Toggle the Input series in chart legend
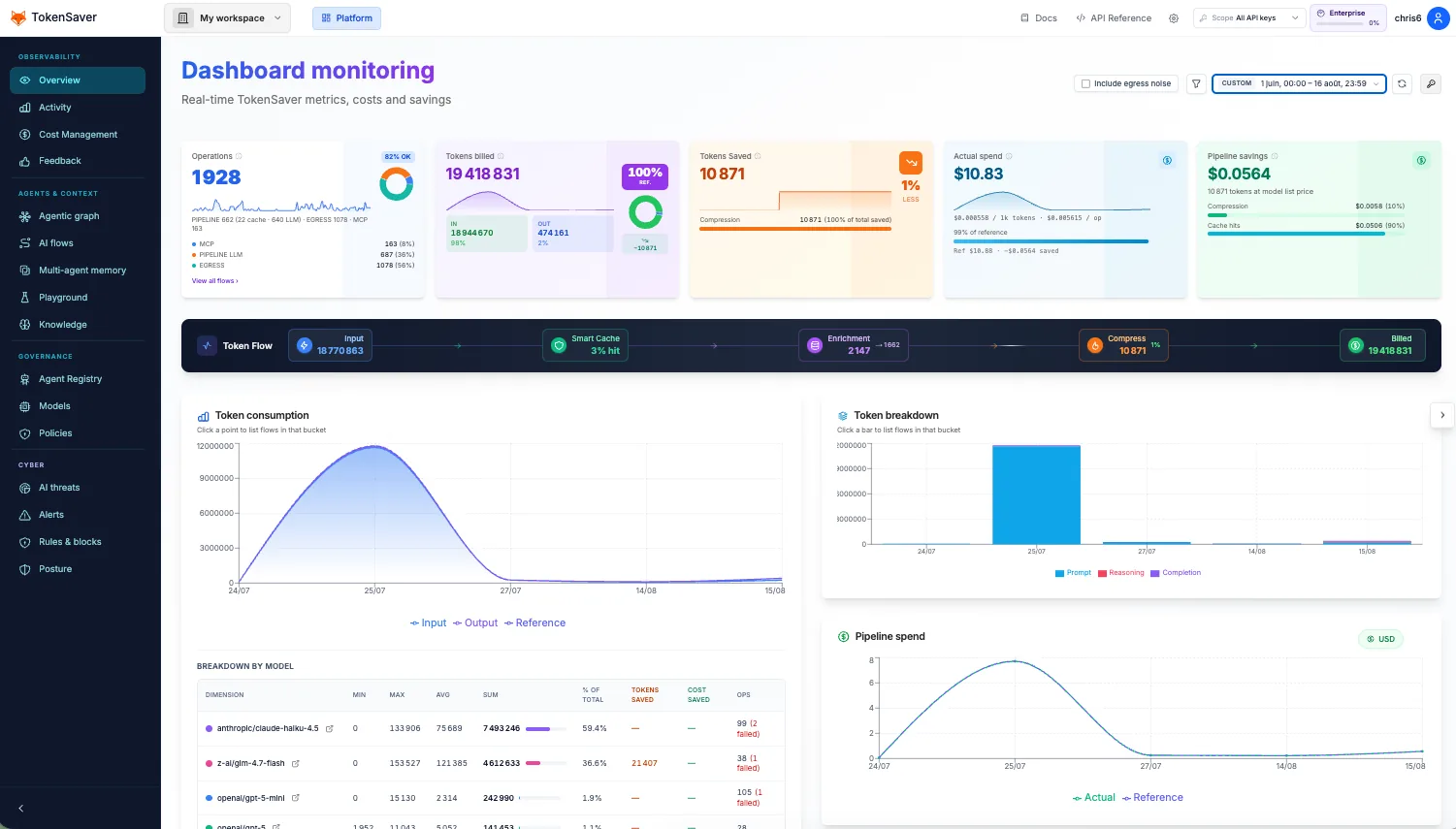The height and width of the screenshot is (829, 1456). [428, 623]
